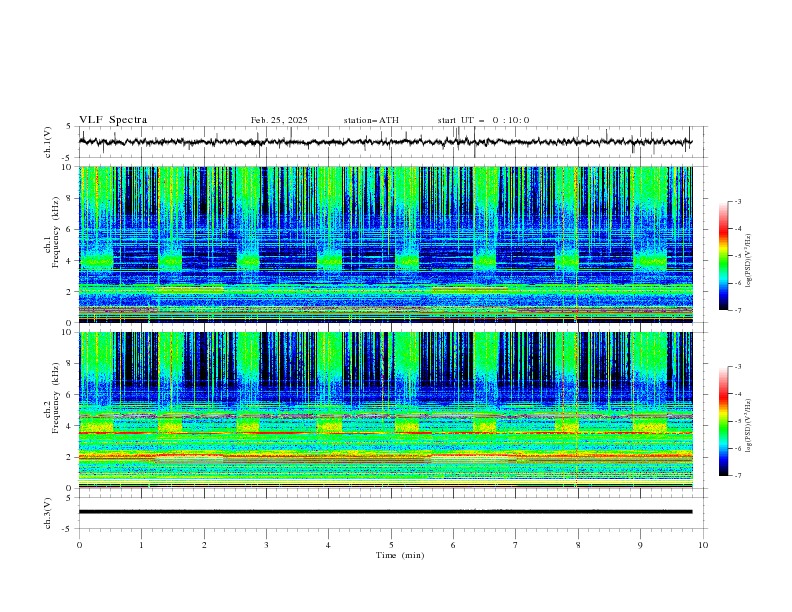Click the ch.2 spectrogram color scale bar
This screenshot has width=792, height=612.
click(x=723, y=421)
